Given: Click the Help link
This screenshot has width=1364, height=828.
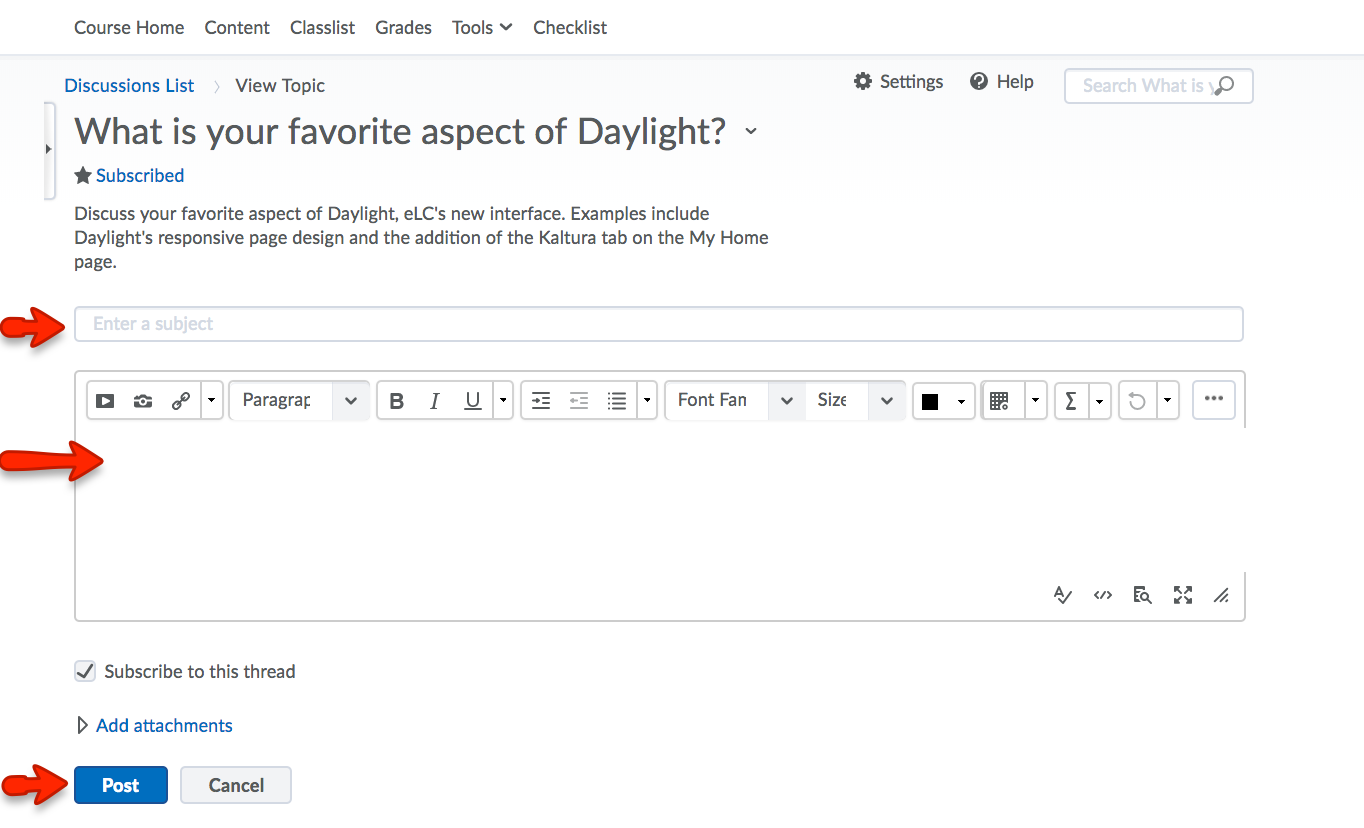Looking at the screenshot, I should pos(1015,82).
